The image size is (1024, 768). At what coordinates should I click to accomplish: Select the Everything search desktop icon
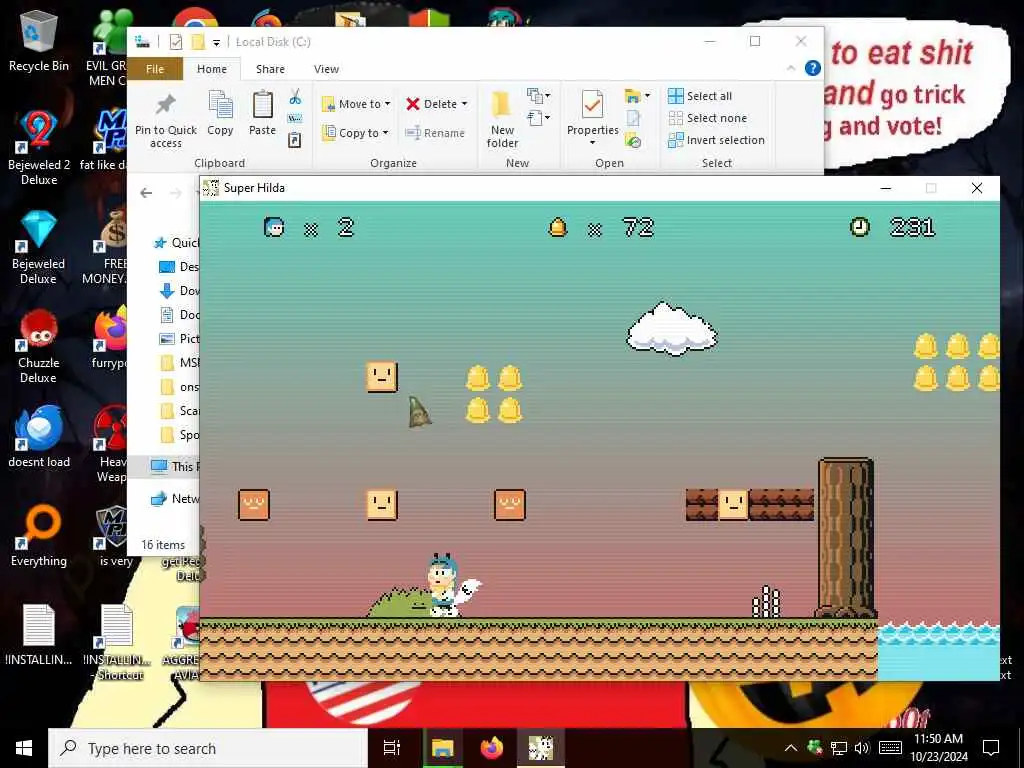point(39,536)
